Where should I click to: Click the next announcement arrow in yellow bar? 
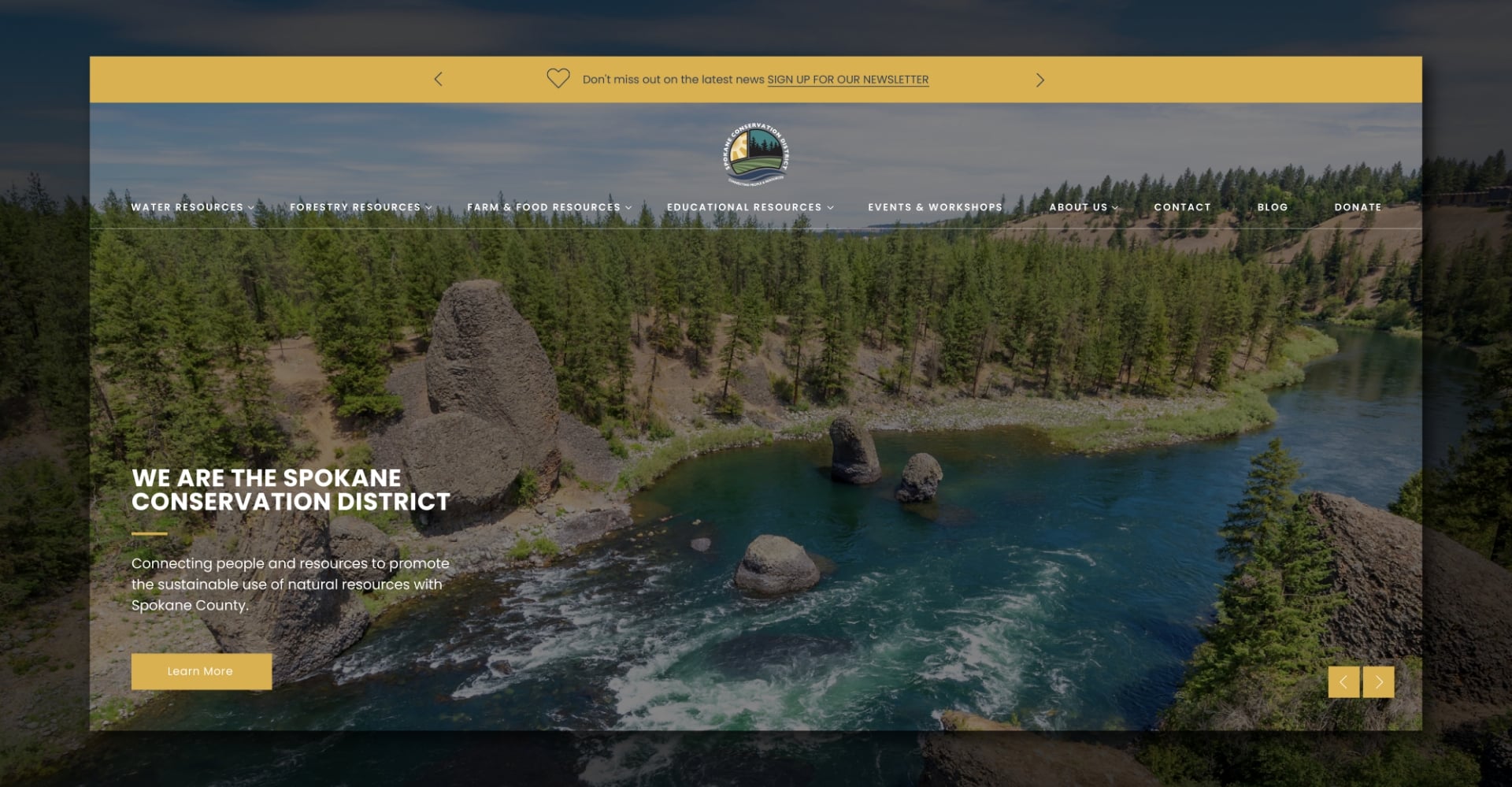click(x=1039, y=80)
